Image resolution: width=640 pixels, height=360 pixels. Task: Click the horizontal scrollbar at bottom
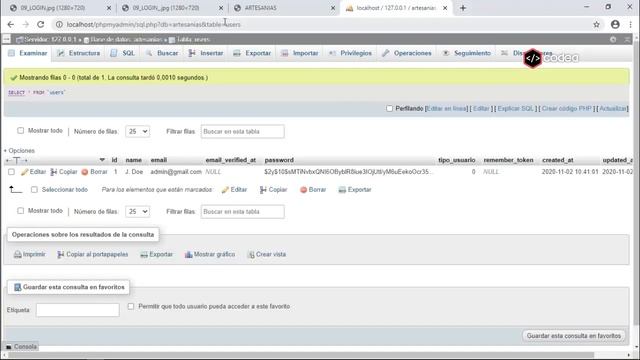tap(301, 355)
